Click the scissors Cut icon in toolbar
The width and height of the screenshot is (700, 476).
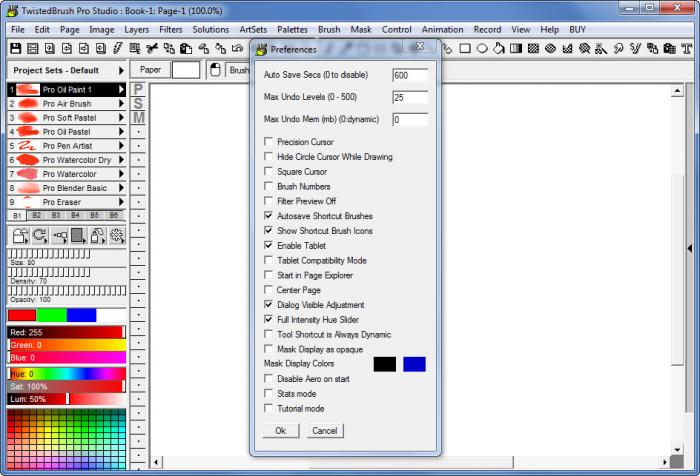pos(152,48)
